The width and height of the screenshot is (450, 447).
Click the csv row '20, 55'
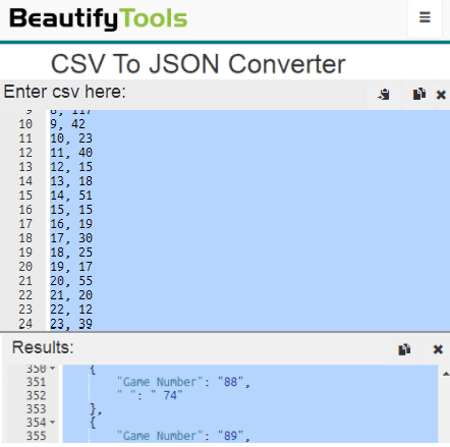coord(250,281)
